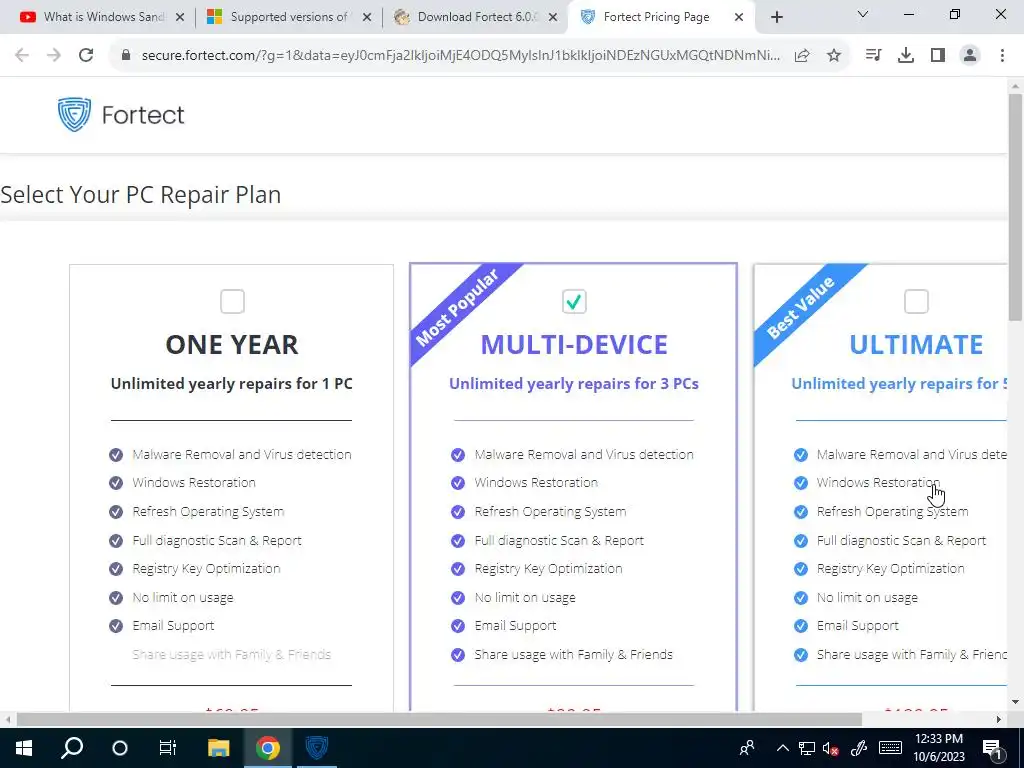Bookmark this page with star icon
Viewport: 1024px width, 768px height.
pyautogui.click(x=834, y=56)
